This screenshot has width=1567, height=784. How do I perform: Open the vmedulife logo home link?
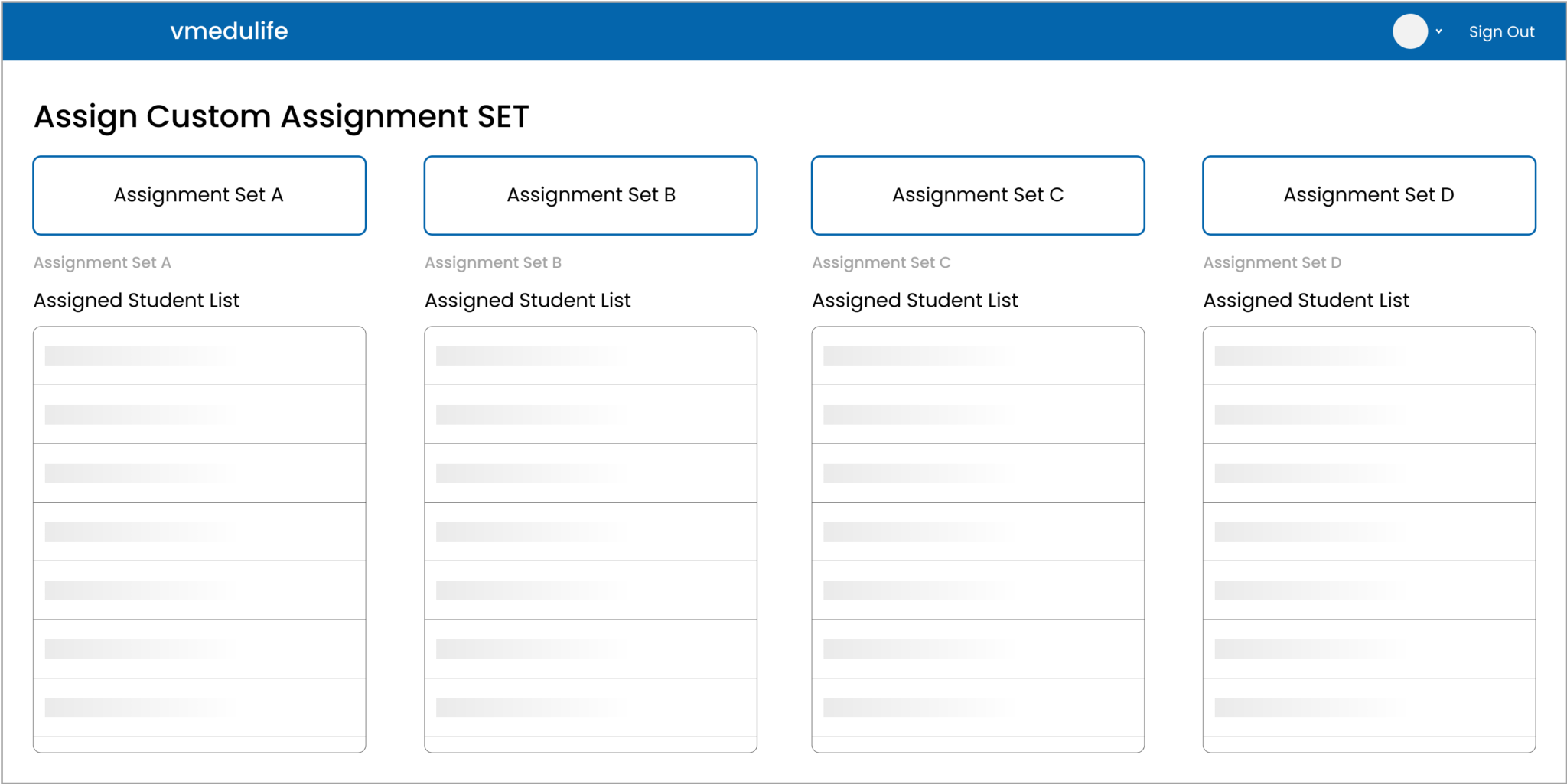(229, 31)
